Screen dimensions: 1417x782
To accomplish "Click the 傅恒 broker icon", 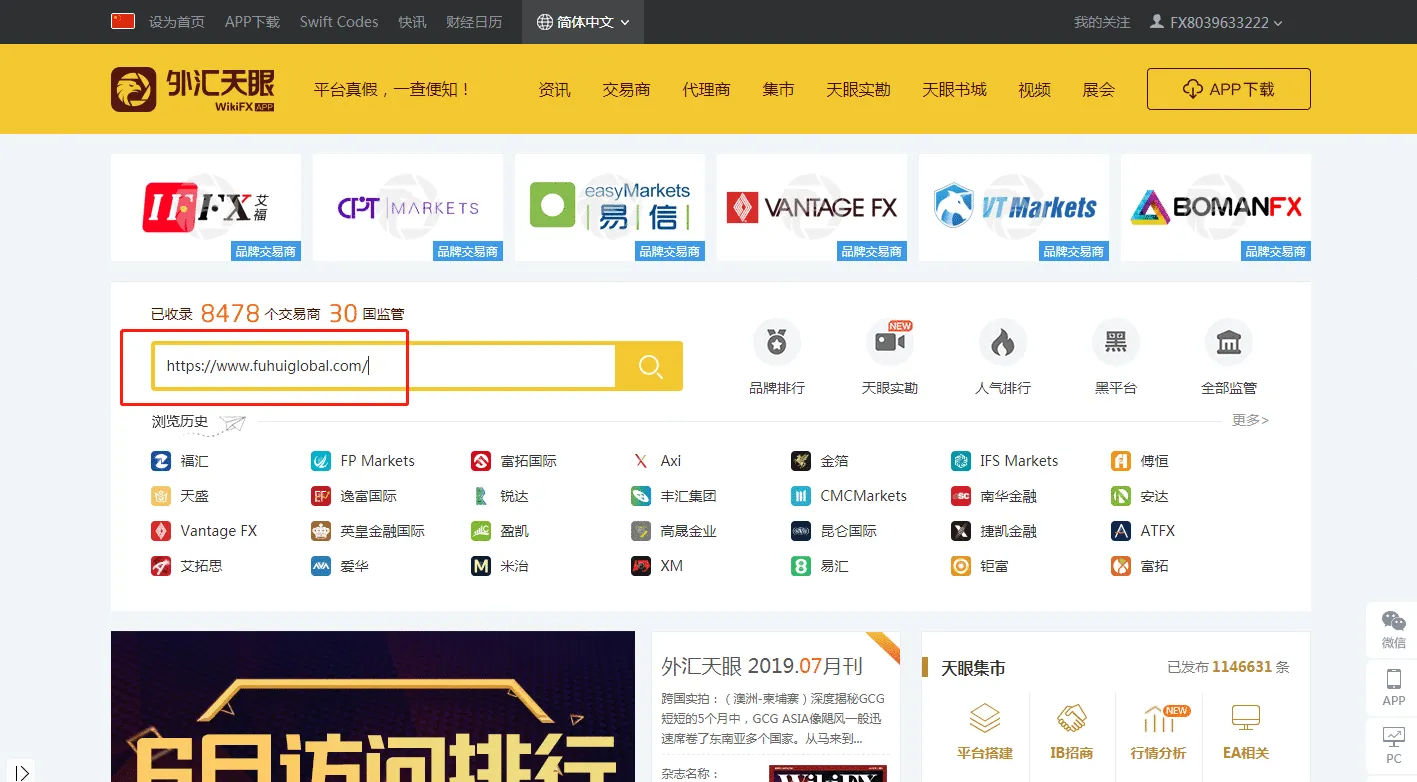I will tap(1121, 461).
